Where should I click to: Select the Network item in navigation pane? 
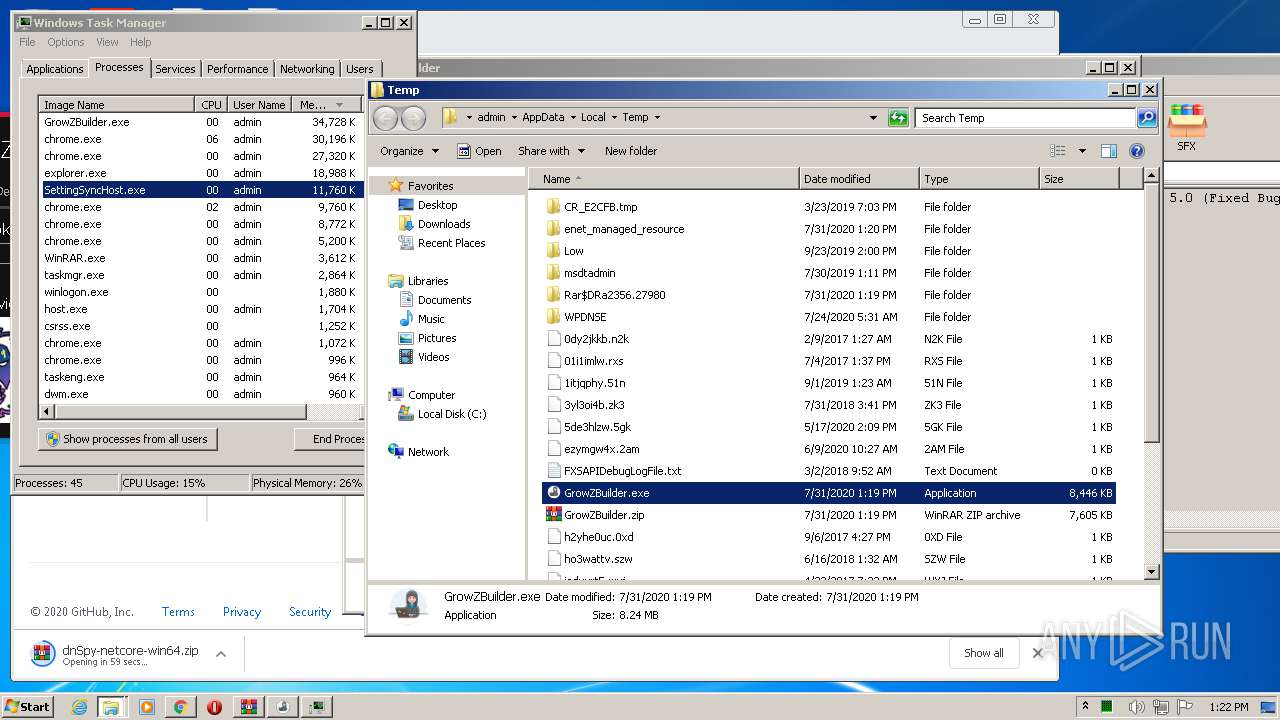pos(428,452)
